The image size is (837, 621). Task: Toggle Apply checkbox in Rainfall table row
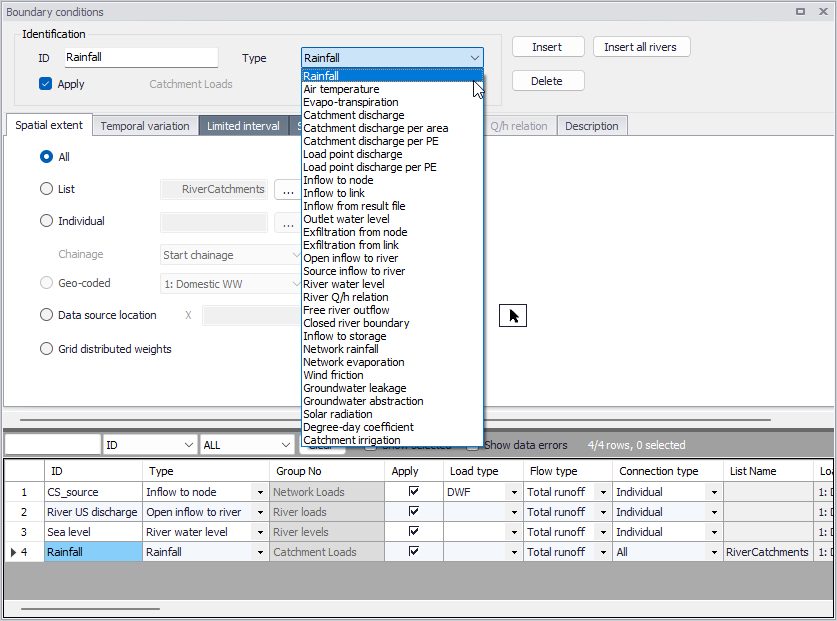click(x=414, y=551)
